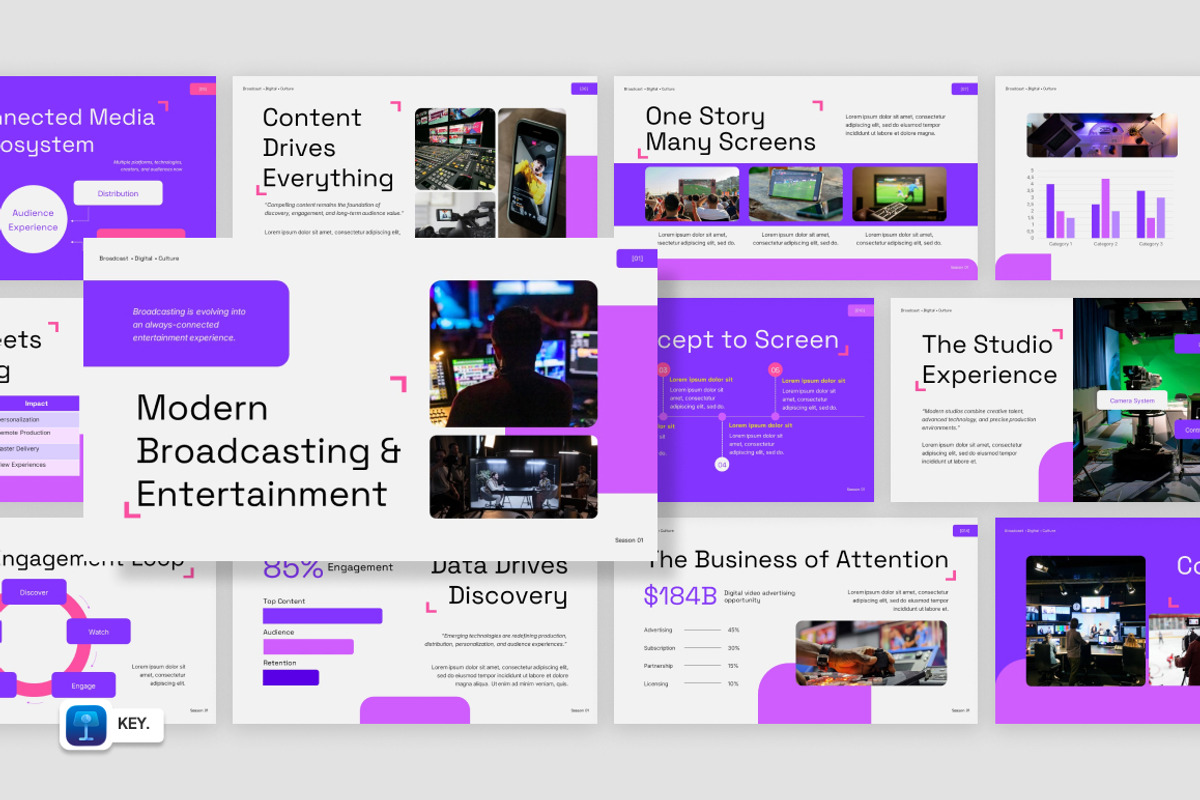Select the TV football photo

point(899,194)
